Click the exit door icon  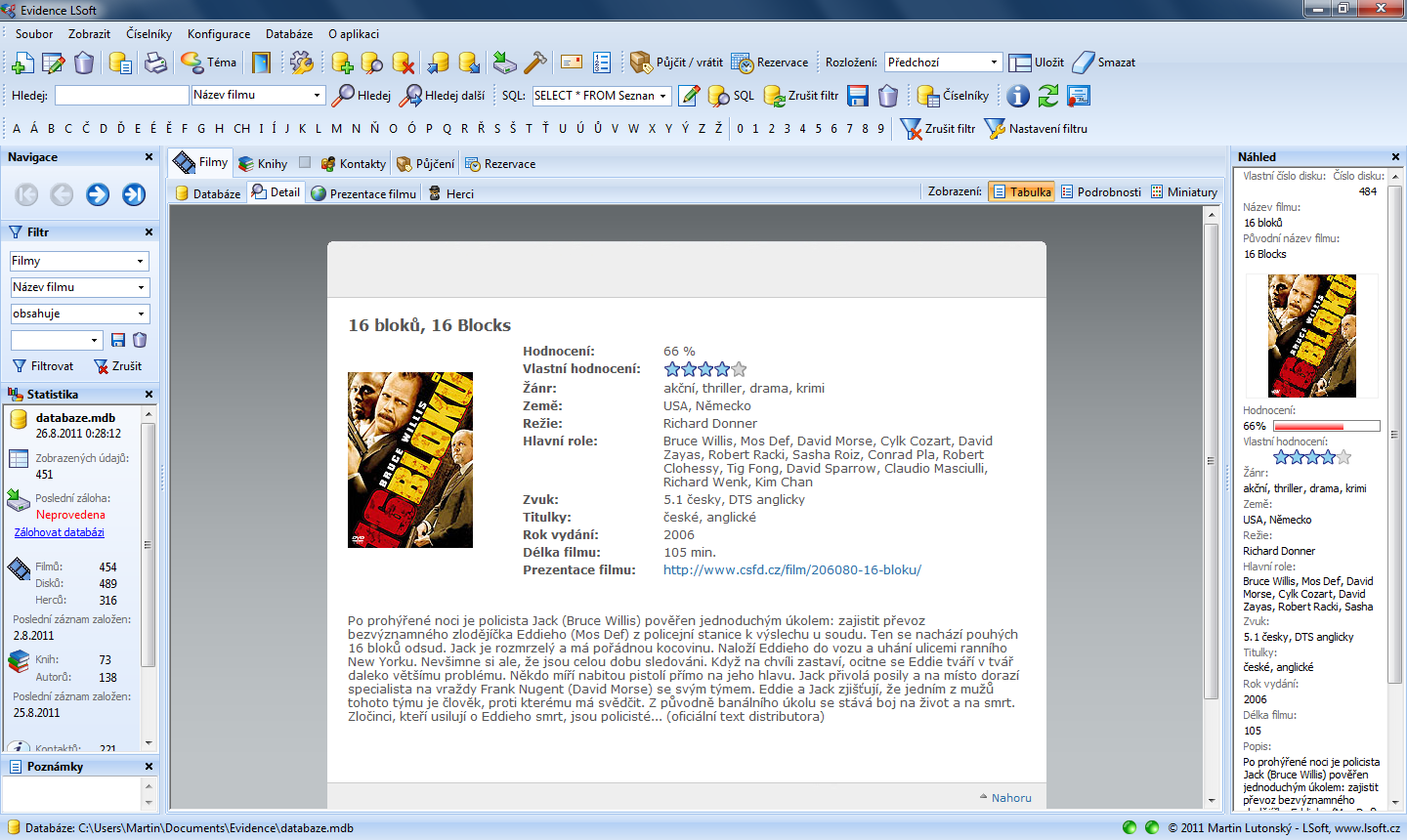pos(261,63)
